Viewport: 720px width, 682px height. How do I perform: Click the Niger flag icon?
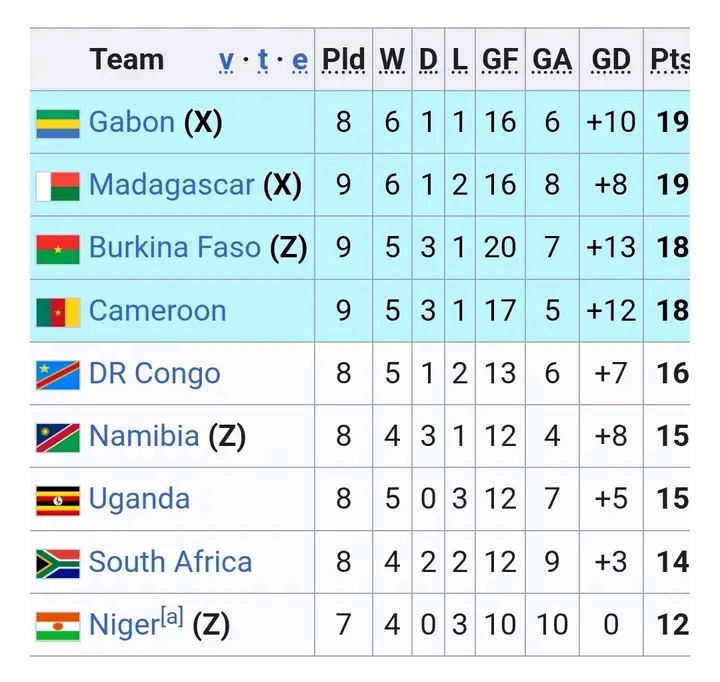[x=58, y=626]
